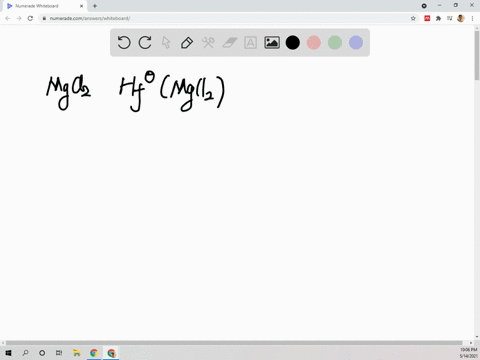Image resolution: width=480 pixels, height=360 pixels.
Task: Choose the green pen color
Action: [x=335, y=43]
